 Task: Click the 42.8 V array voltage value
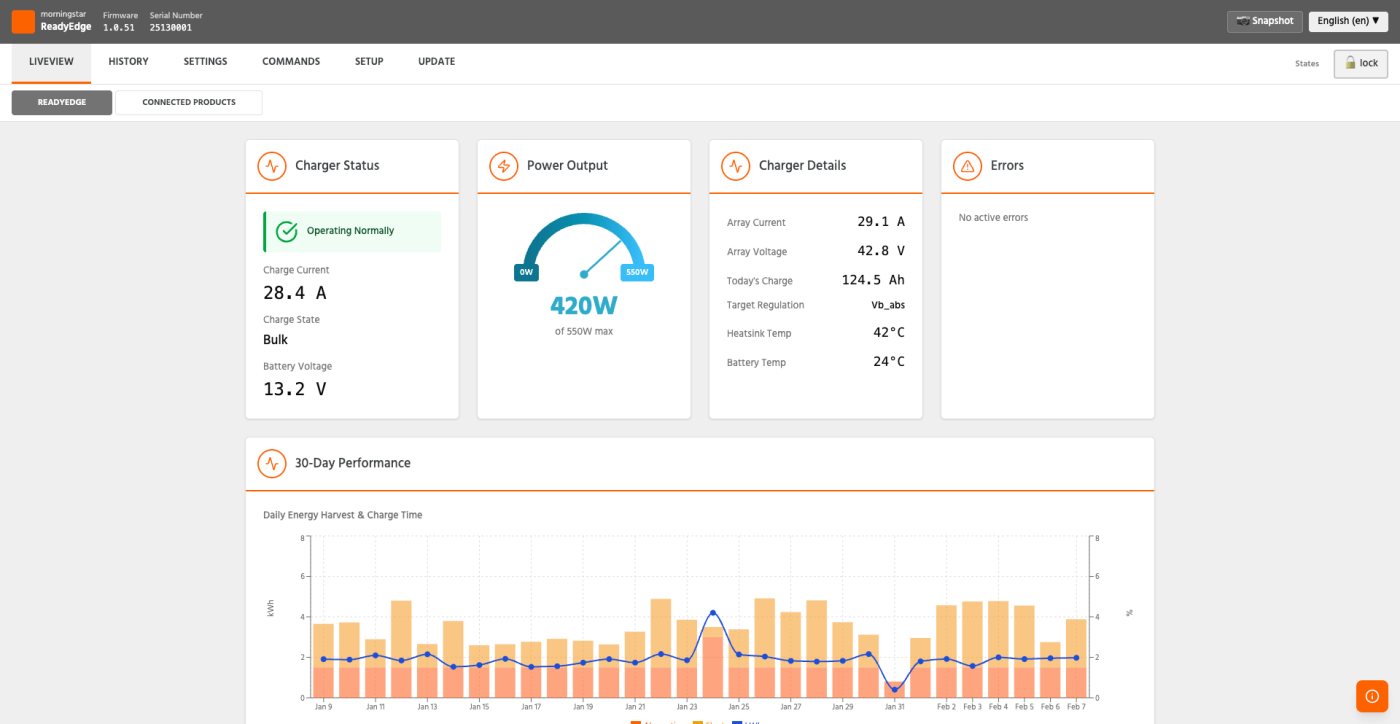881,251
